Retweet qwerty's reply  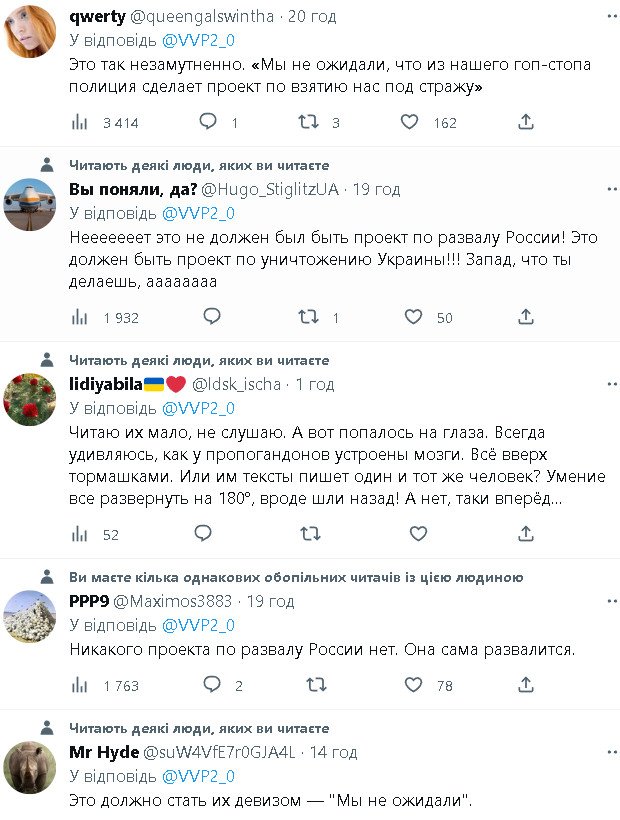click(x=309, y=122)
